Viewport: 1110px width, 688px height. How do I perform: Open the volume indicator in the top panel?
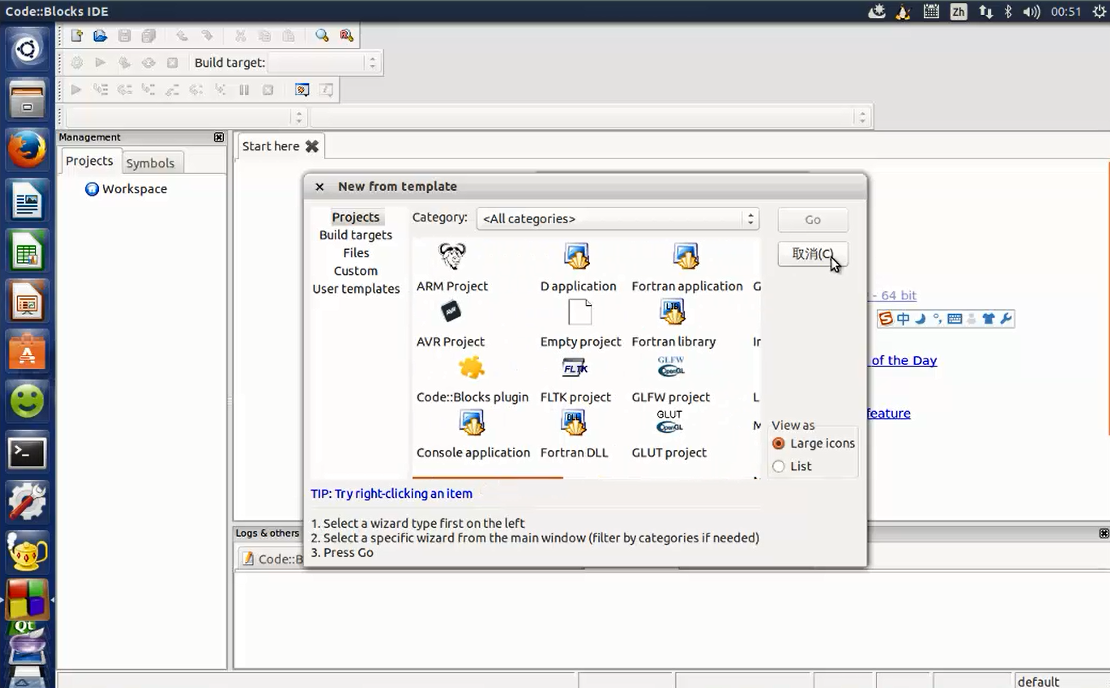(1031, 11)
